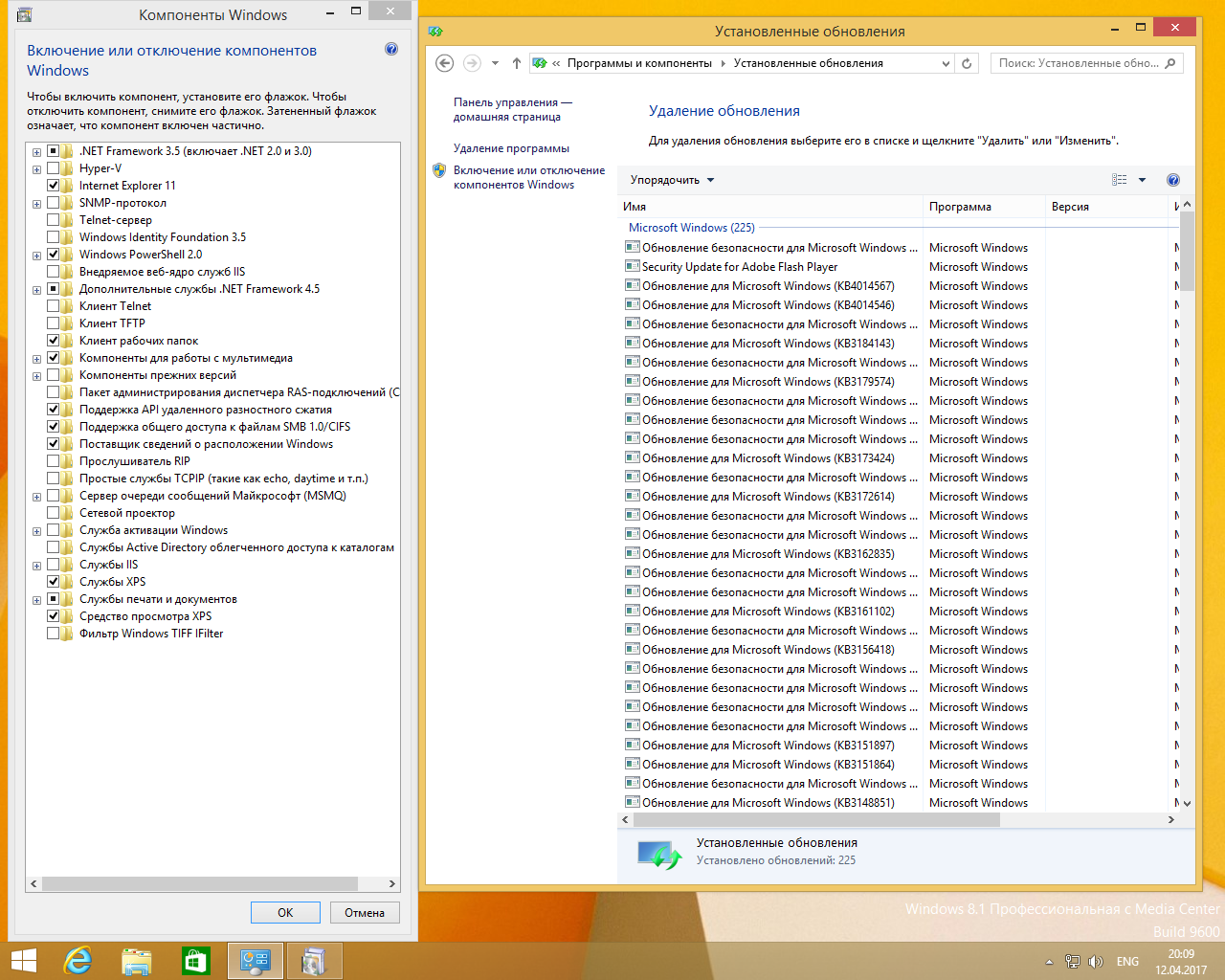Screen dimensions: 1225x980
Task: Click the Up arrow next to address bar
Action: click(x=517, y=63)
